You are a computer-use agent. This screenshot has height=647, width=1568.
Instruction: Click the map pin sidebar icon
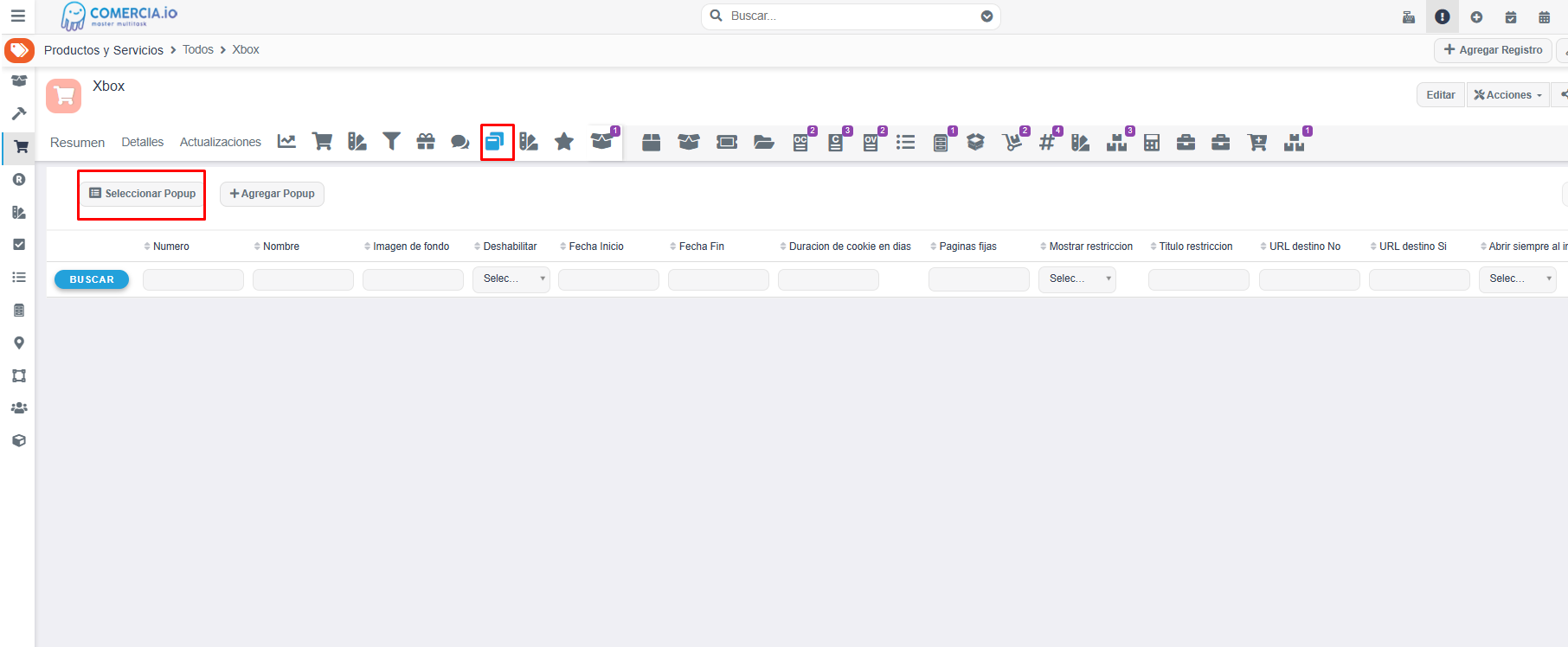pyautogui.click(x=19, y=343)
